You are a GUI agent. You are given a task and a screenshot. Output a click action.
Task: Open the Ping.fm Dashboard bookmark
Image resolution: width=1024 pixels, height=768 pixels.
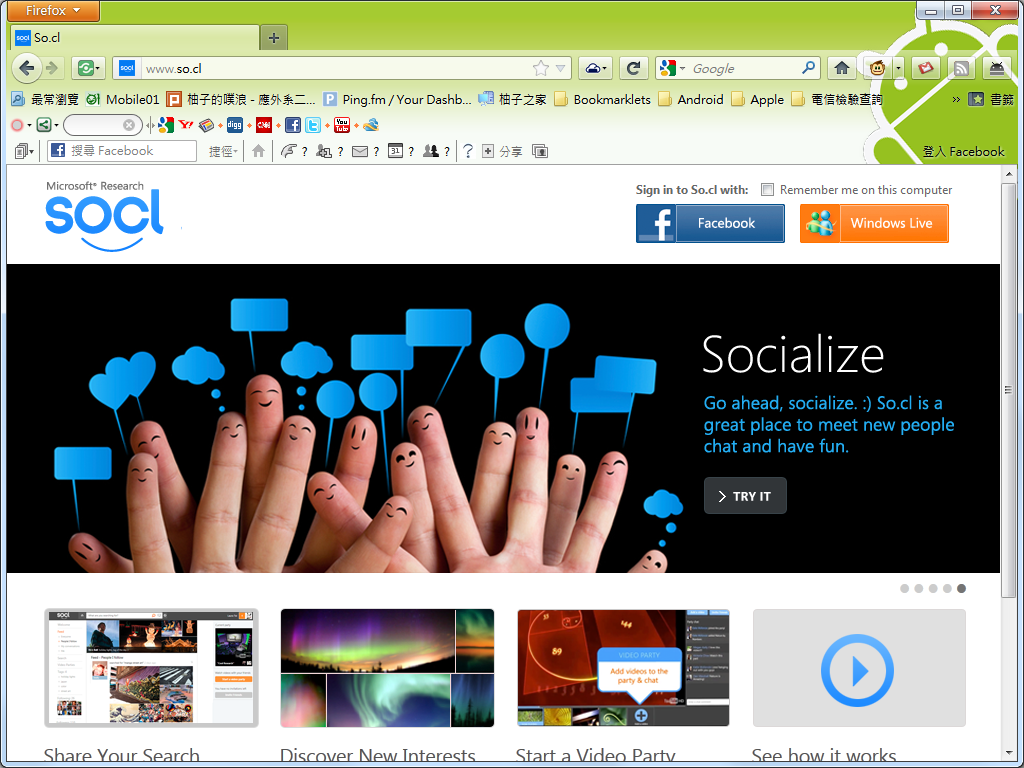tap(397, 99)
